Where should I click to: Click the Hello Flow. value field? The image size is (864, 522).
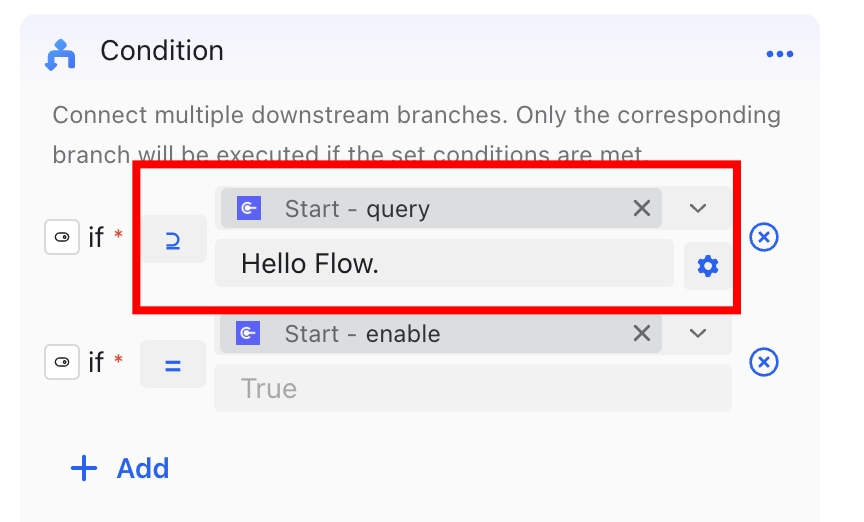pos(444,263)
